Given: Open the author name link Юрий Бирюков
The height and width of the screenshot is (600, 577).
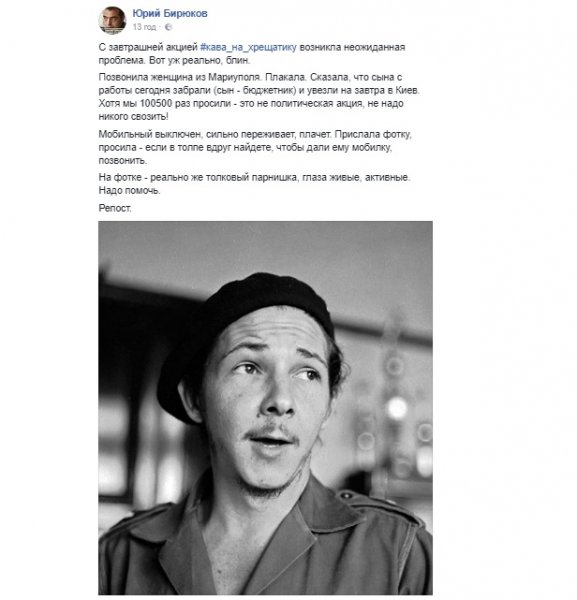Looking at the screenshot, I should [170, 13].
